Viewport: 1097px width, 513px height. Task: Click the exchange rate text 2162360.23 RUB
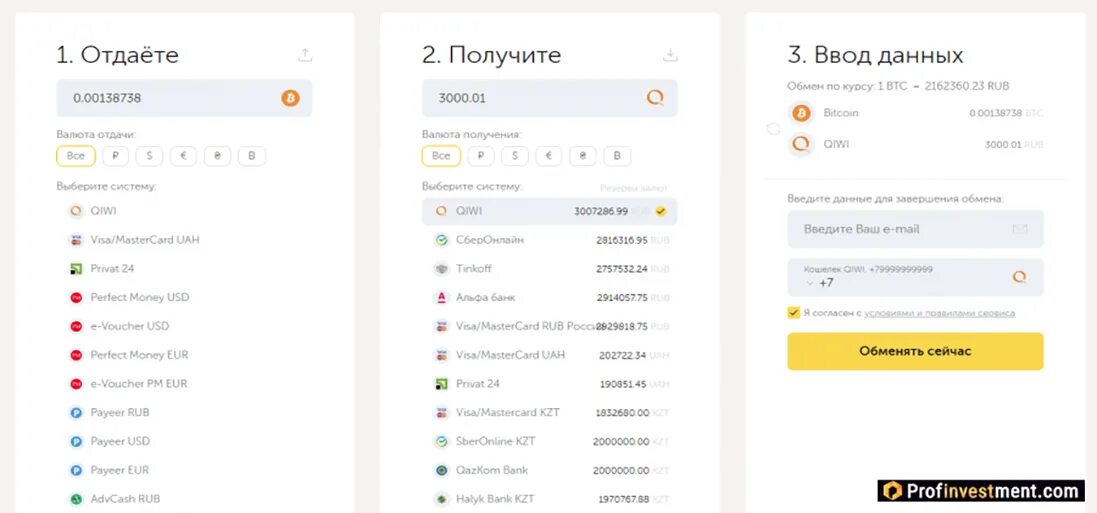pyautogui.click(x=967, y=86)
